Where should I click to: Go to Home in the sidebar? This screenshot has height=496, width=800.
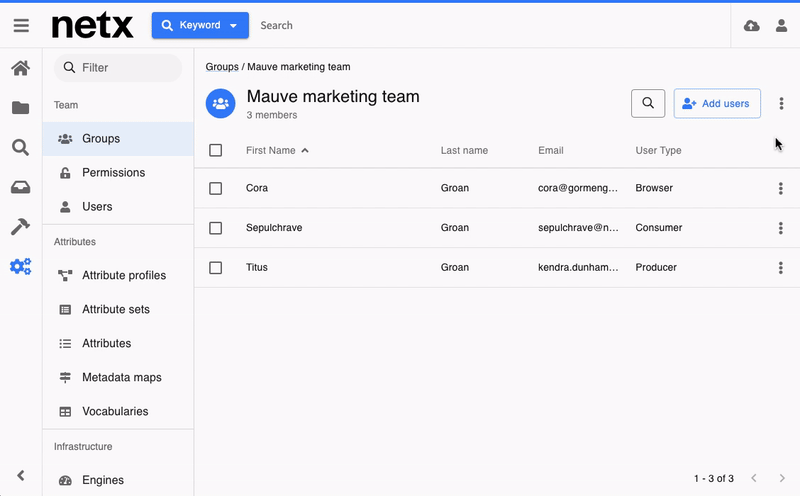[x=20, y=68]
